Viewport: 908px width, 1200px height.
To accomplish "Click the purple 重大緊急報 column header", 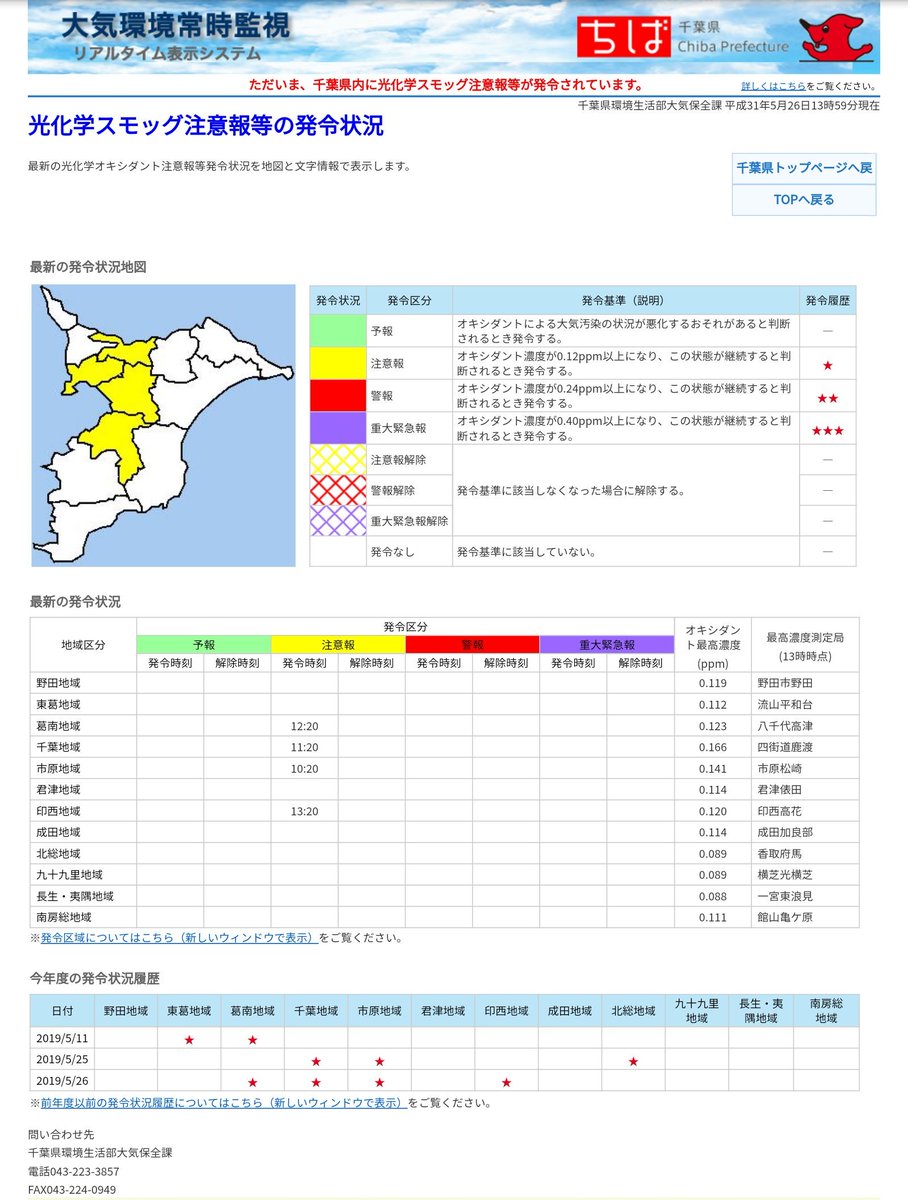I will tap(607, 645).
